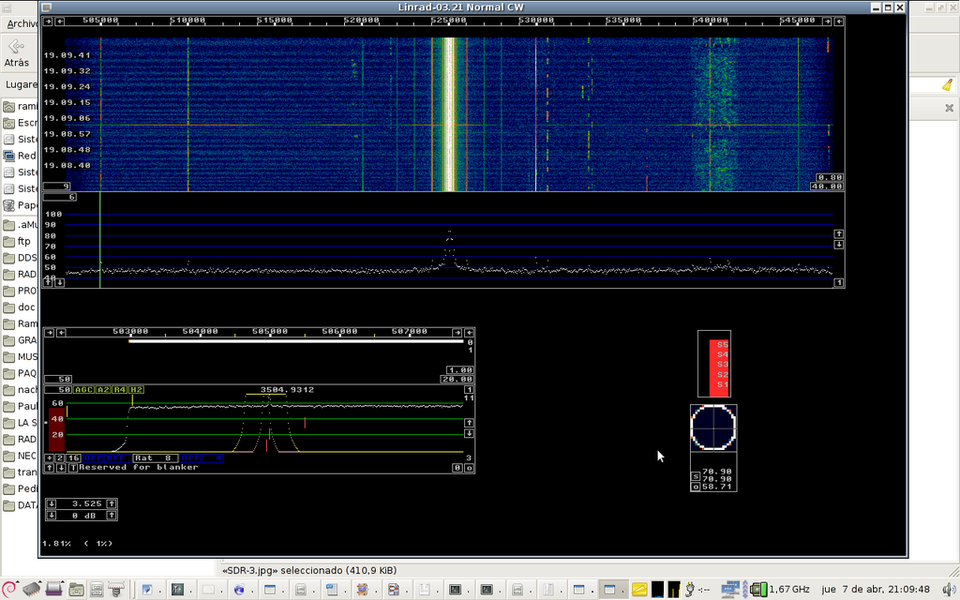Screen dimensions: 960x600
Task: Shift high-resolution spectrum left with top-left arrow
Action: 62,331
